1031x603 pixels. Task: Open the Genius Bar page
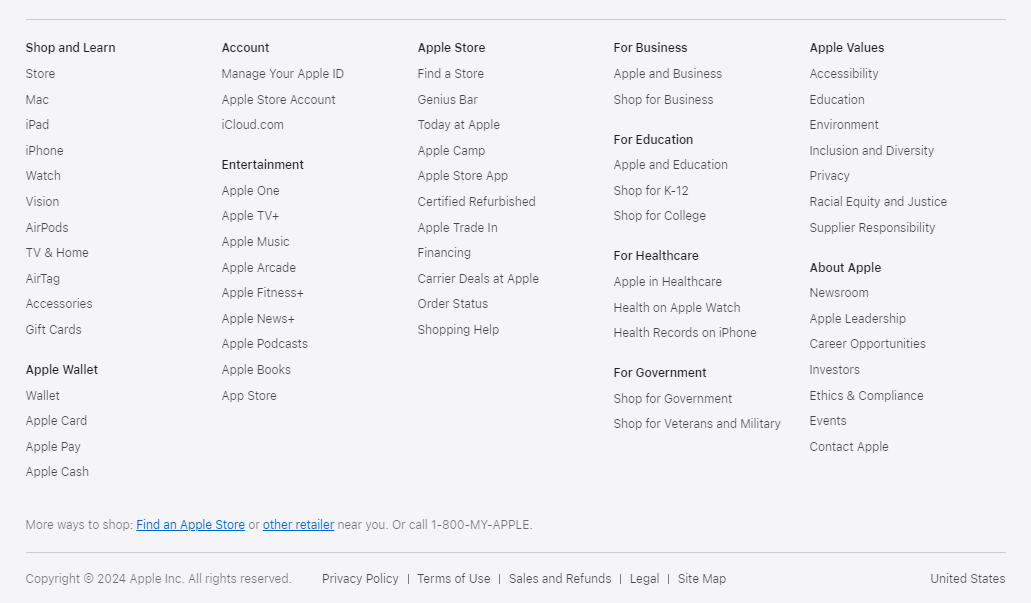tap(447, 100)
